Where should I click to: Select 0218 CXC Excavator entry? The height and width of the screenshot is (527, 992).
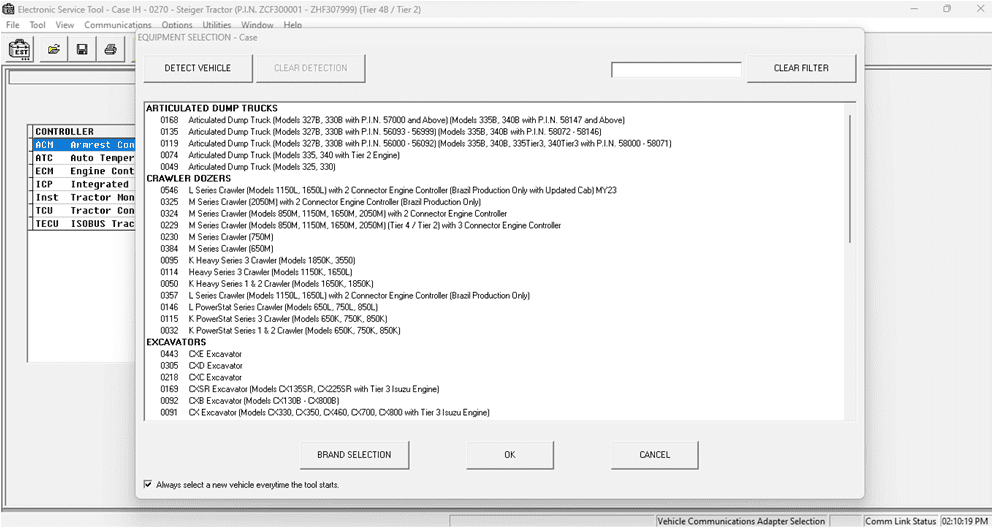(201, 378)
